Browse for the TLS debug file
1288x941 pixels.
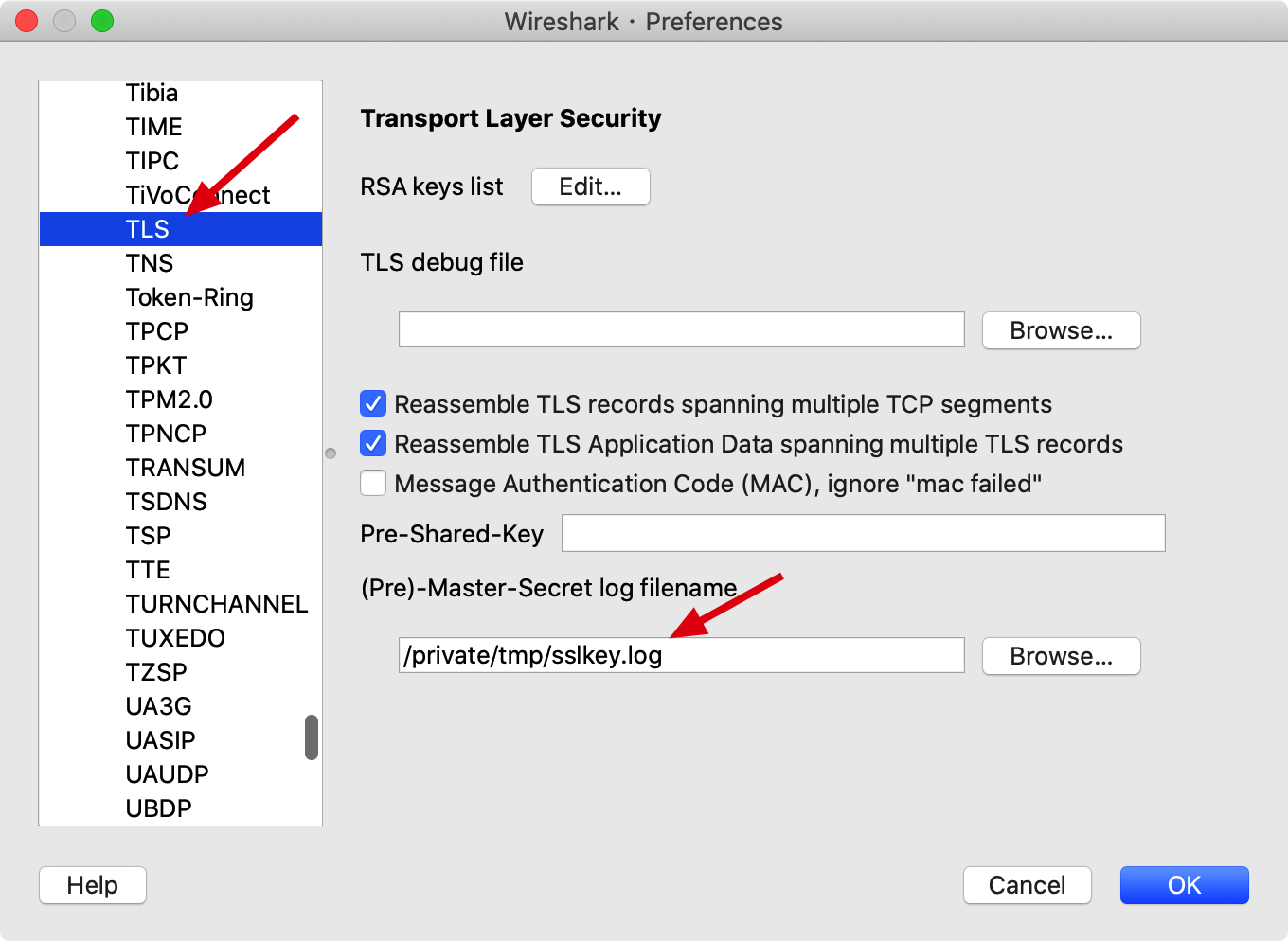[x=1061, y=330]
